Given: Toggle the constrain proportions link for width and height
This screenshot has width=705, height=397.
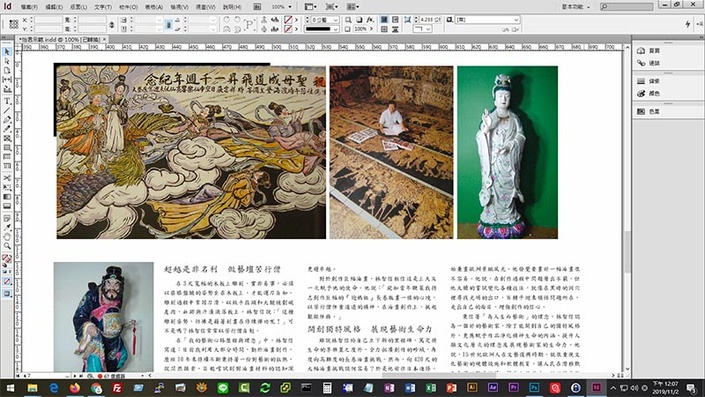Looking at the screenshot, I should pyautogui.click(x=112, y=24).
